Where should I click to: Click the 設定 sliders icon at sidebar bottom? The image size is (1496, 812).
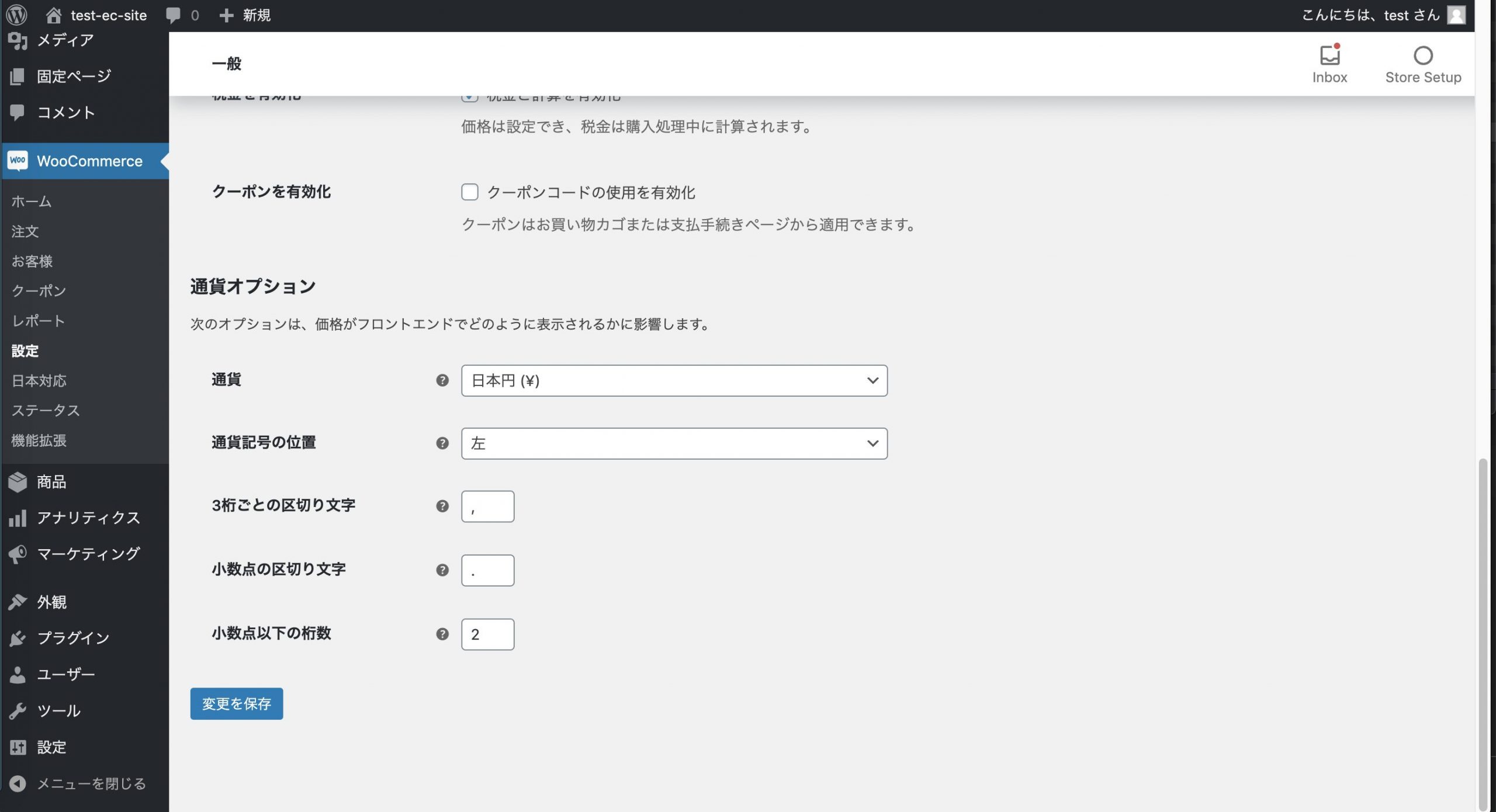click(18, 747)
